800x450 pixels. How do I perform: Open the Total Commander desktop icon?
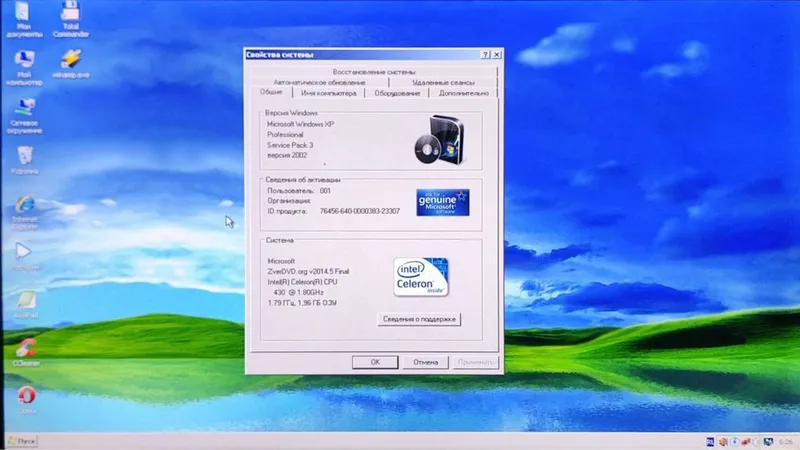pos(70,19)
